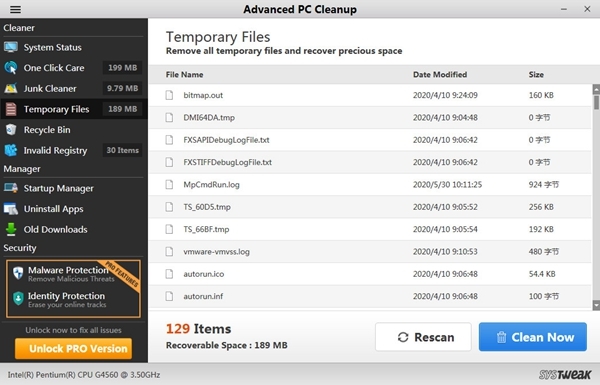Click the trash icon on Clean Now
The height and width of the screenshot is (385, 600).
coord(501,337)
